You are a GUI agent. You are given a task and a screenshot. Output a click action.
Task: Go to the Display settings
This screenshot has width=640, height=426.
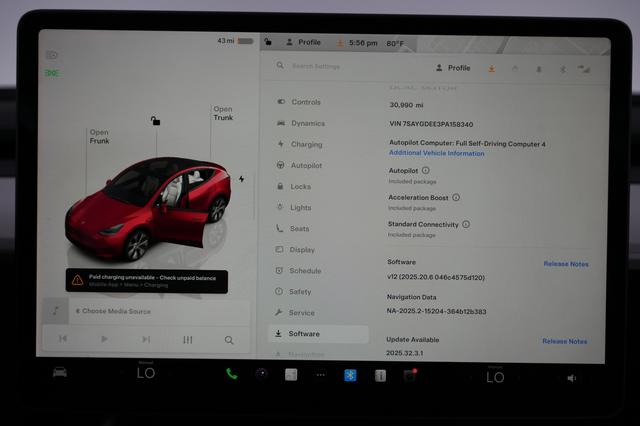[295, 249]
